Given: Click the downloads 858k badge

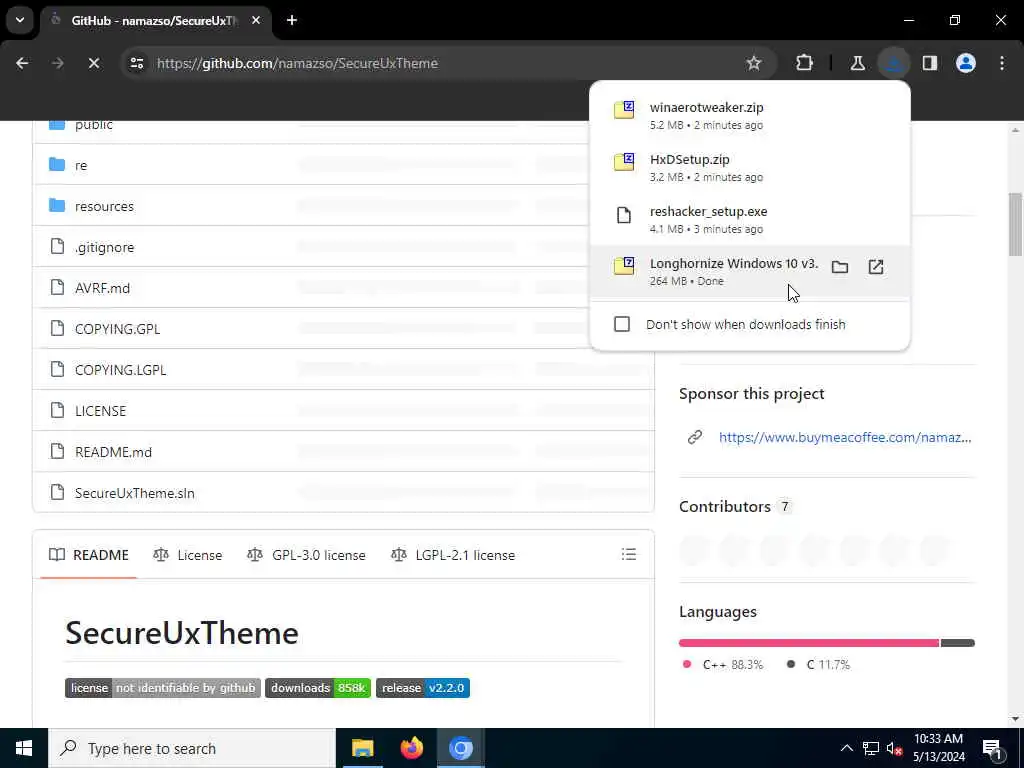Looking at the screenshot, I should tap(318, 688).
